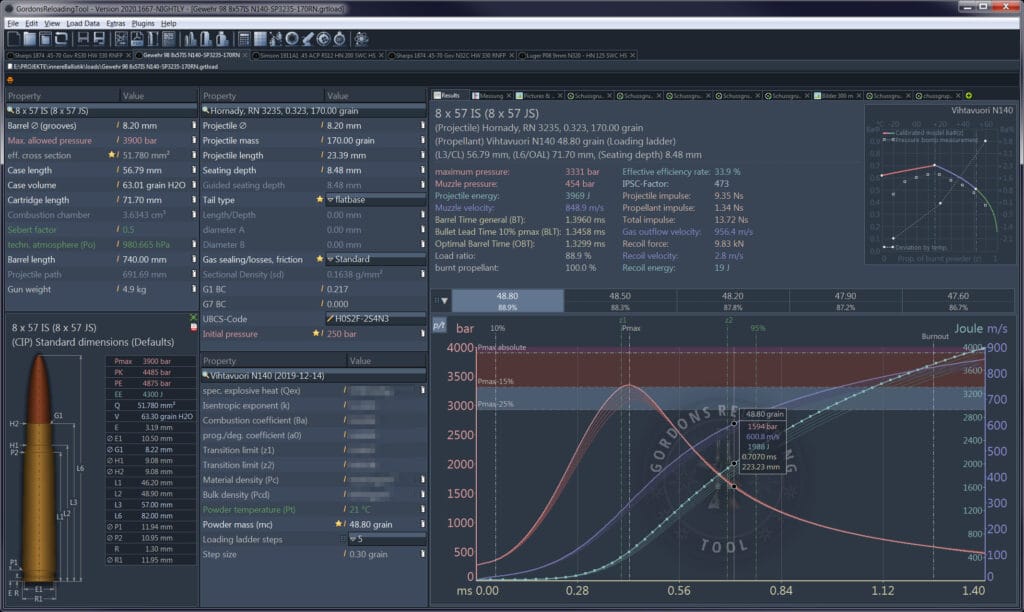
Task: Click the green plus add-tab icon
Action: click(x=968, y=95)
